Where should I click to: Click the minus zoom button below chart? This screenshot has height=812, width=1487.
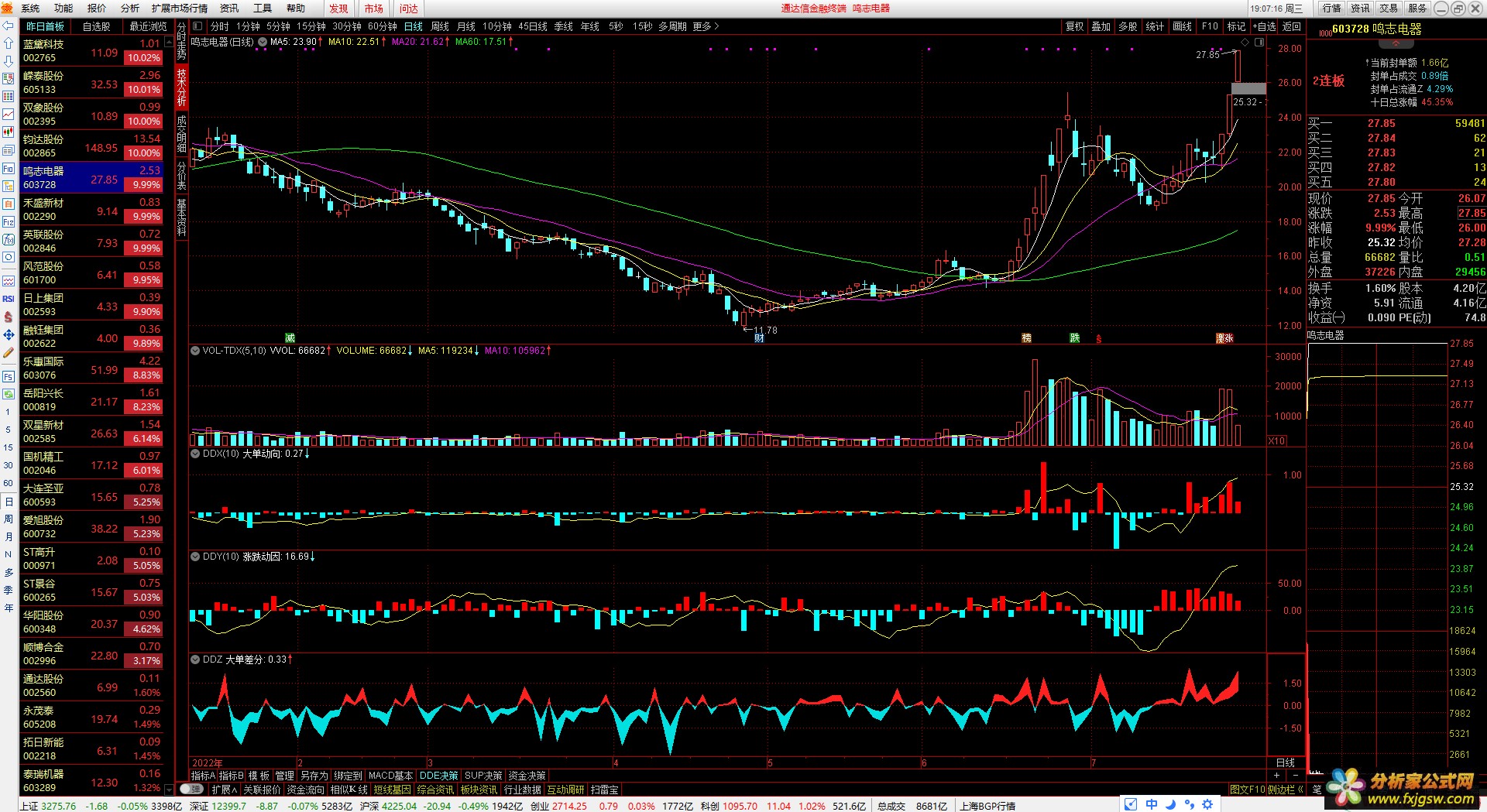[x=1296, y=775]
